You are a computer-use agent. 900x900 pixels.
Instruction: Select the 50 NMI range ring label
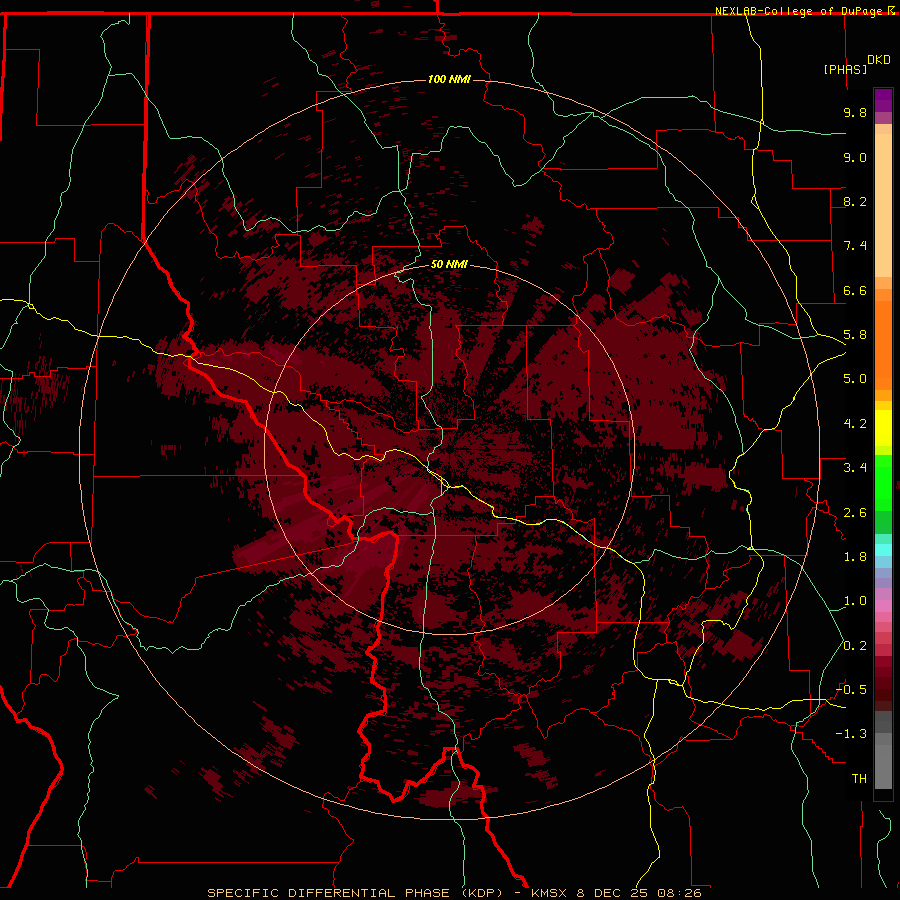click(449, 264)
